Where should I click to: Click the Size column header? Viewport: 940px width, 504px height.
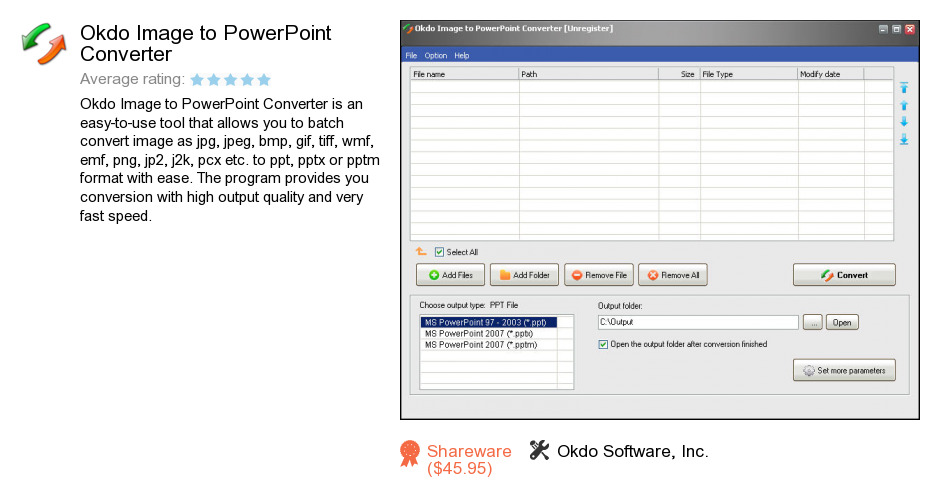(x=679, y=74)
